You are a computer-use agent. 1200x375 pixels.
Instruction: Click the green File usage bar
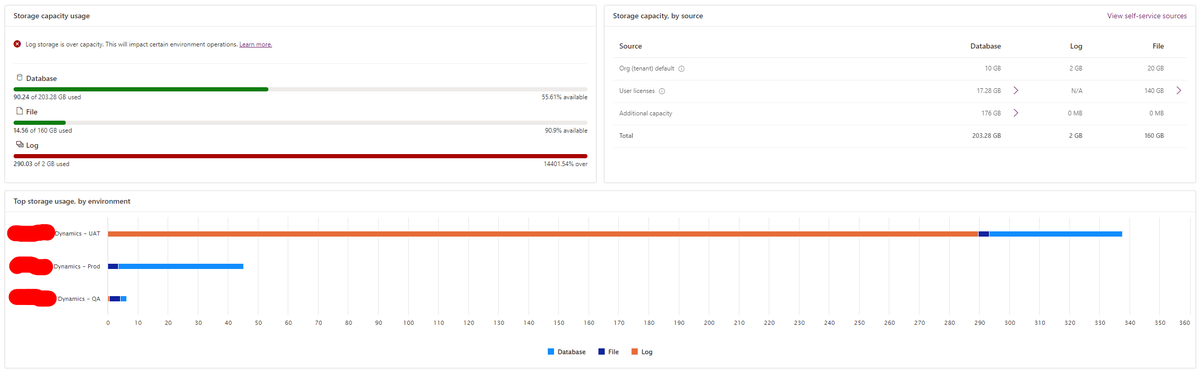pyautogui.click(x=40, y=123)
